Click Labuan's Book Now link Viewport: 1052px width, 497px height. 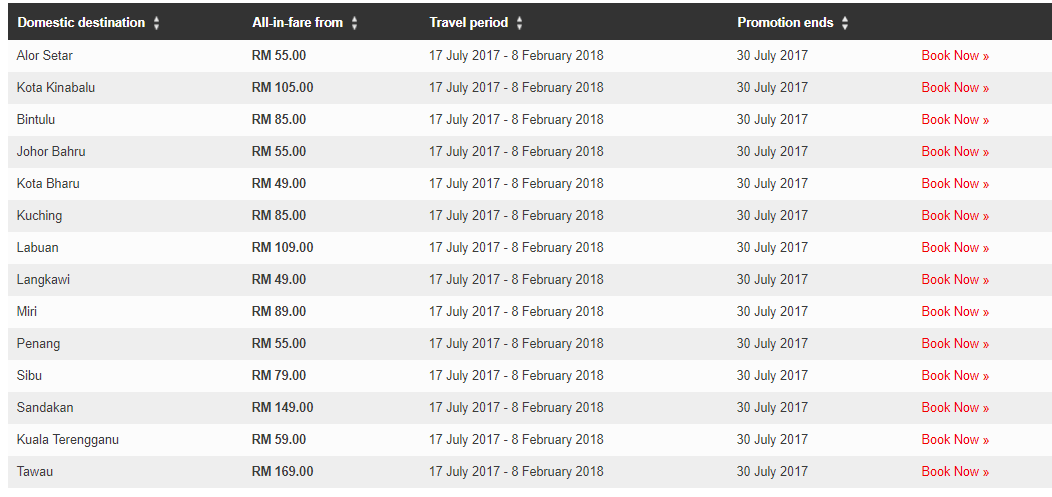pyautogui.click(x=954, y=248)
